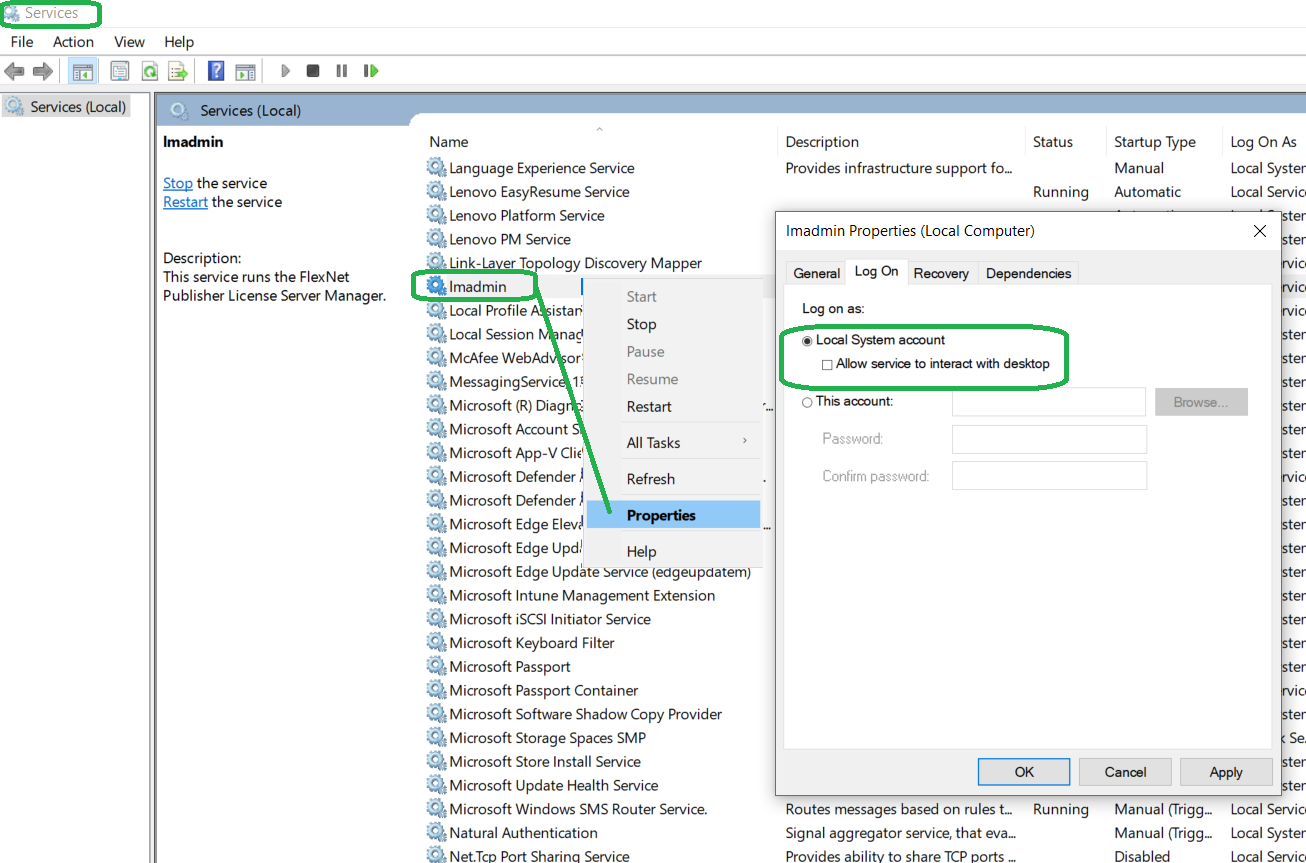
Task: Click the Restart Service toolbar icon
Action: click(371, 71)
